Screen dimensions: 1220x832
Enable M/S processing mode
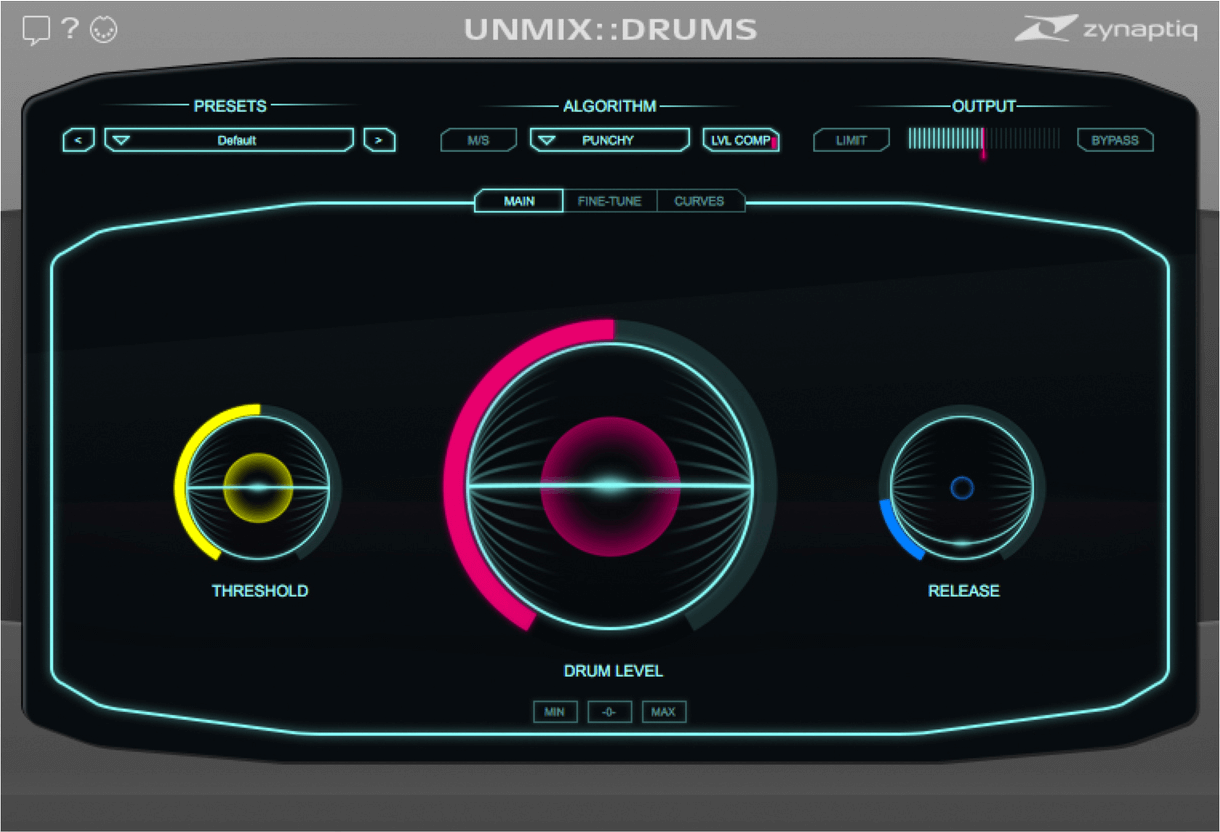tap(477, 139)
